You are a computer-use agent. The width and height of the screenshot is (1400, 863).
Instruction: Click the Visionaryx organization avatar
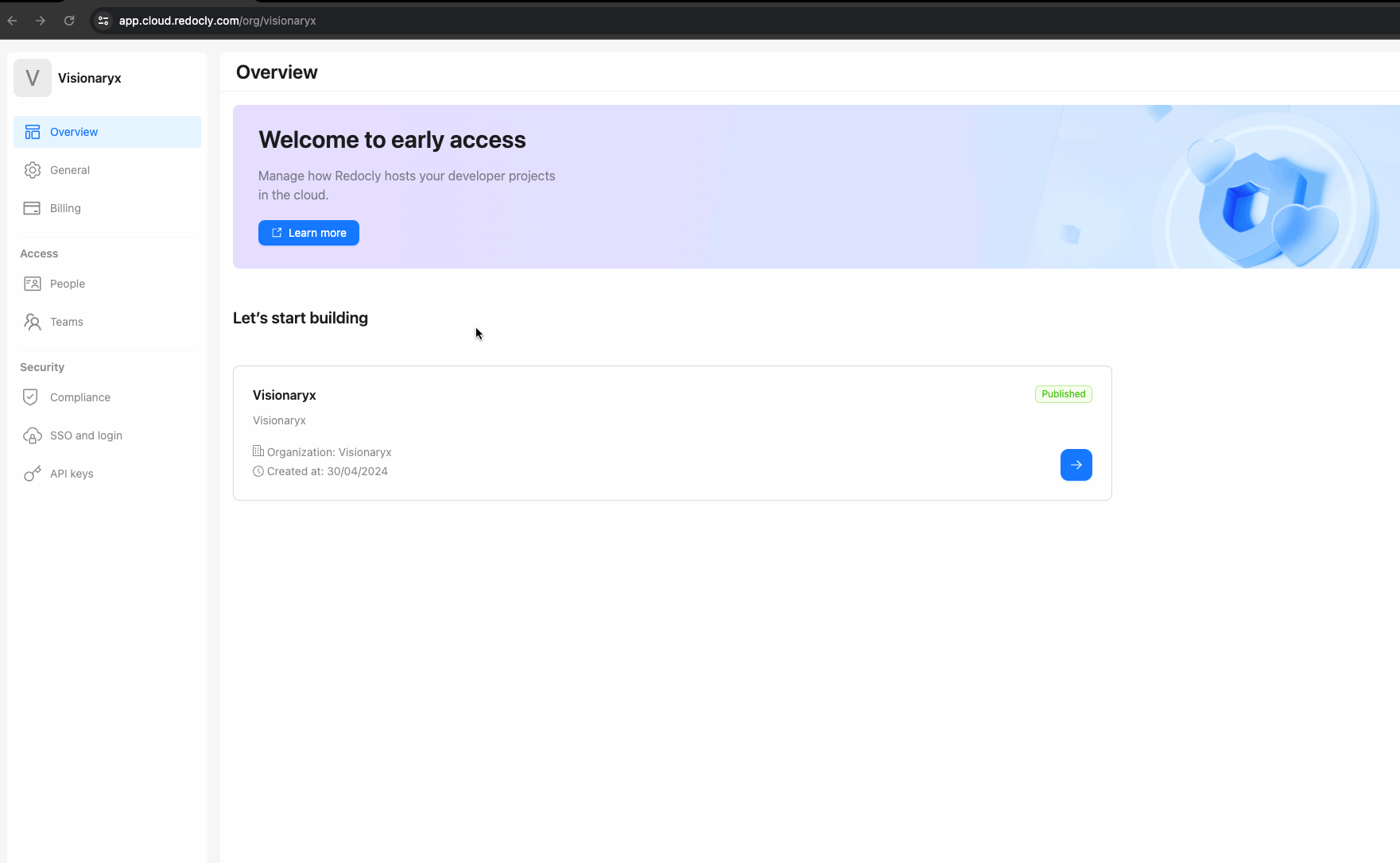[33, 78]
